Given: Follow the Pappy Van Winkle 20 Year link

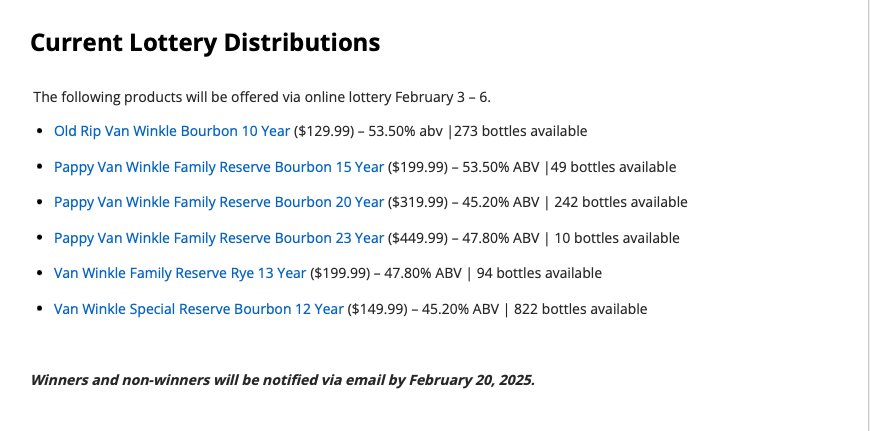Looking at the screenshot, I should pyautogui.click(x=219, y=202).
